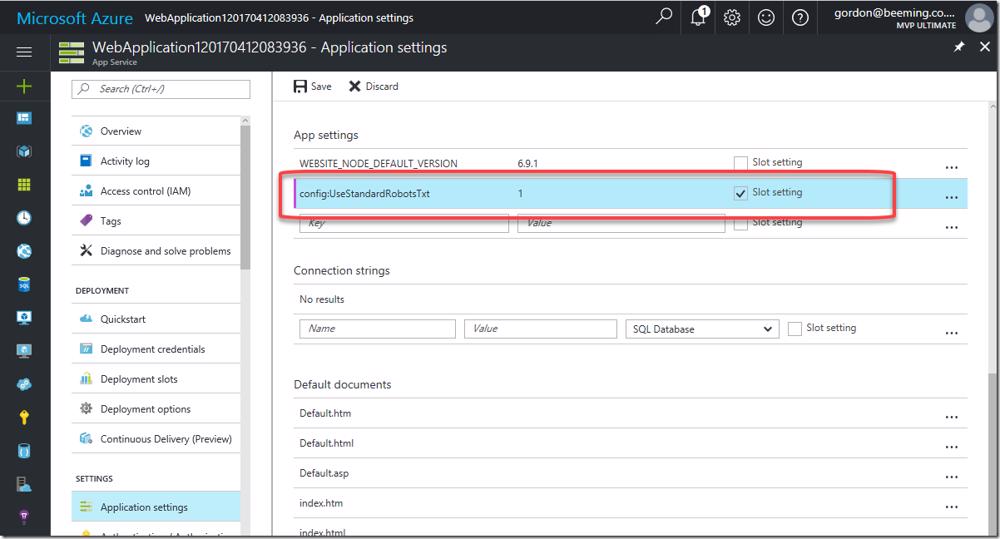Image resolution: width=1000 pixels, height=539 pixels.
Task: Click the index.htm document row
Action: pos(630,503)
